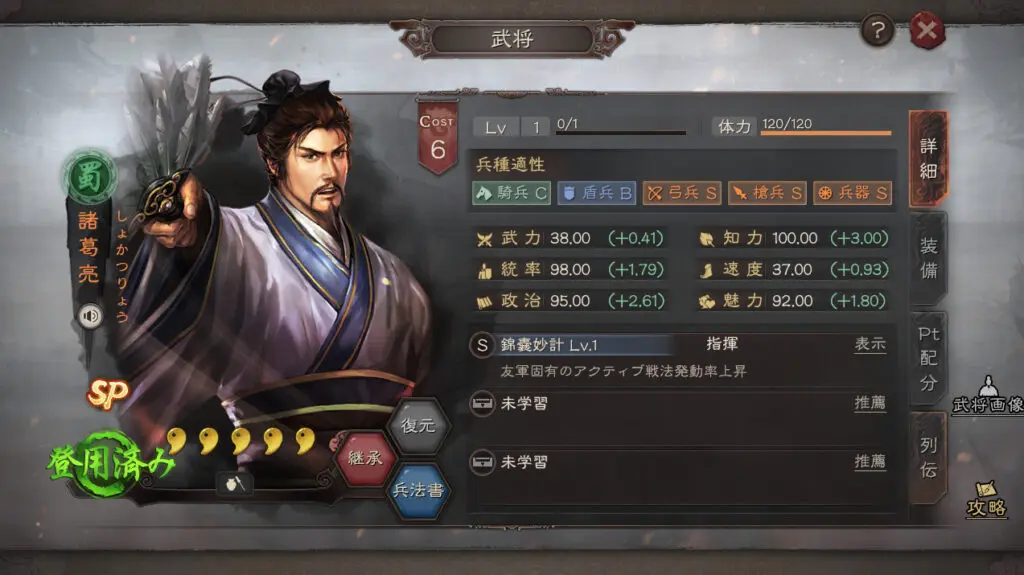Select the 弓兵 S troop aptitude

(682, 193)
